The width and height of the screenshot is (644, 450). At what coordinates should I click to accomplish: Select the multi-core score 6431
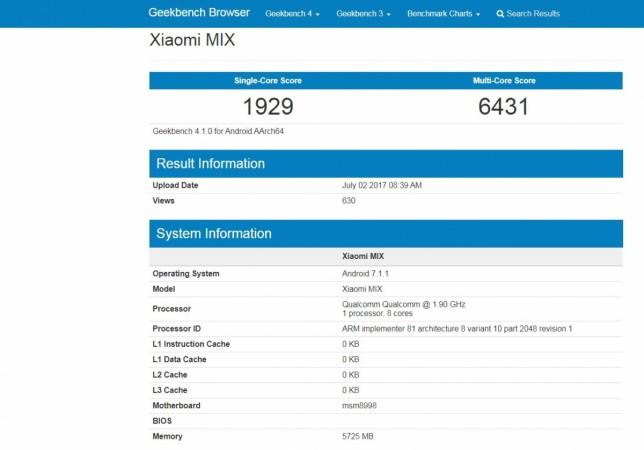point(503,106)
